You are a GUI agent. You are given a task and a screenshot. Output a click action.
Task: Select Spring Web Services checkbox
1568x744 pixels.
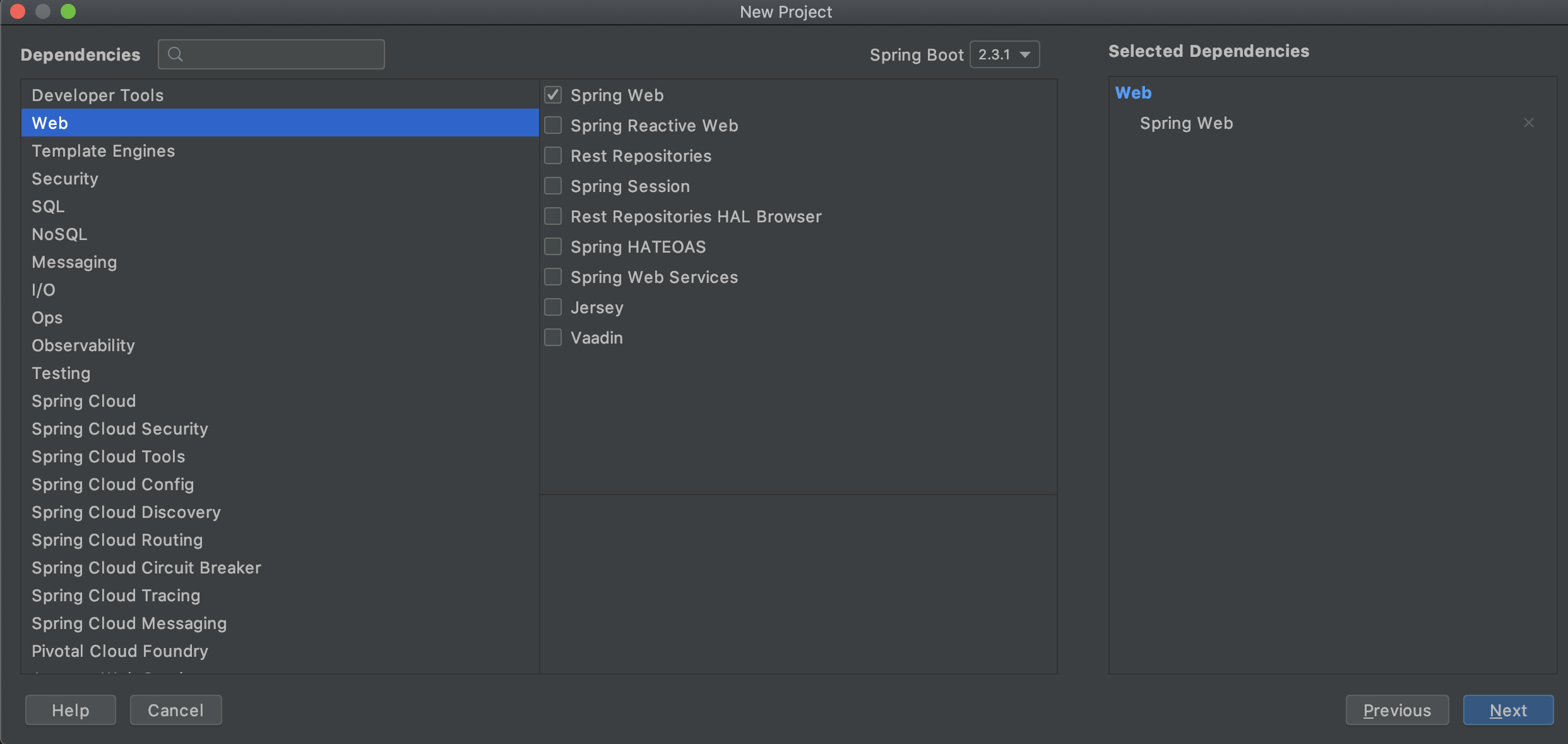(553, 277)
